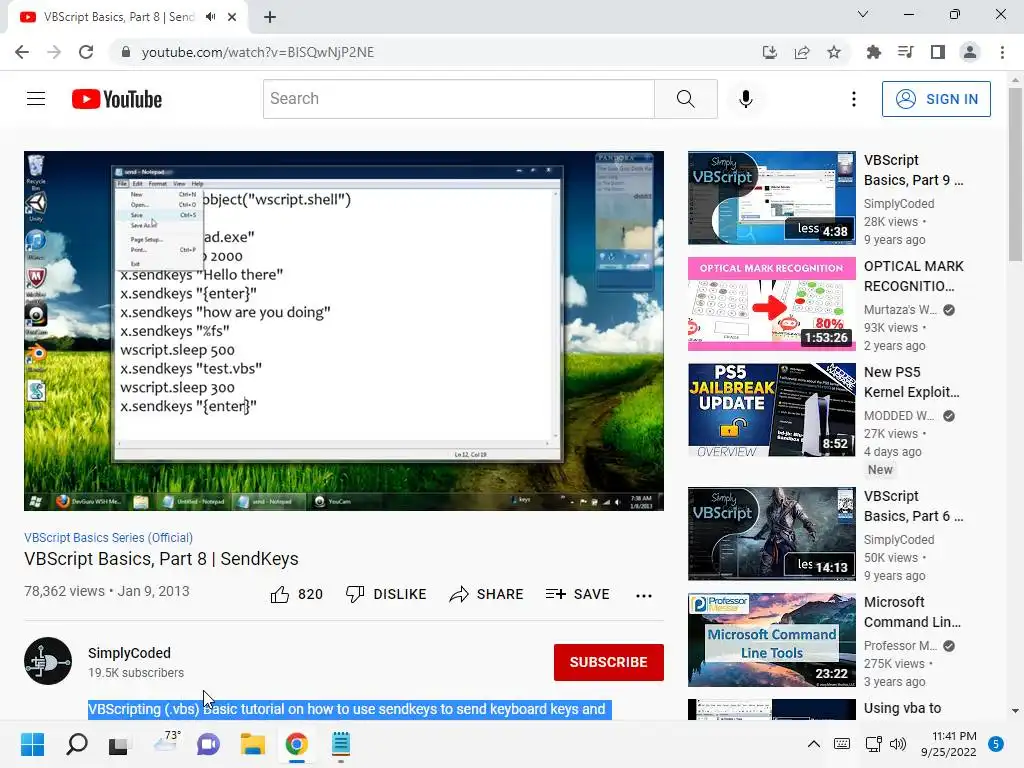Go to the YouTube logo home
Screen dimensions: 1024x768
pos(117,99)
